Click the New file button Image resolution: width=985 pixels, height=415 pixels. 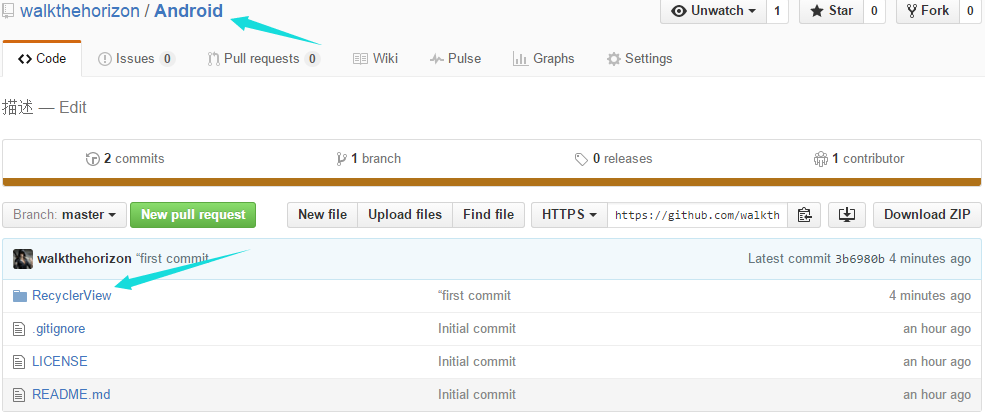click(x=322, y=215)
